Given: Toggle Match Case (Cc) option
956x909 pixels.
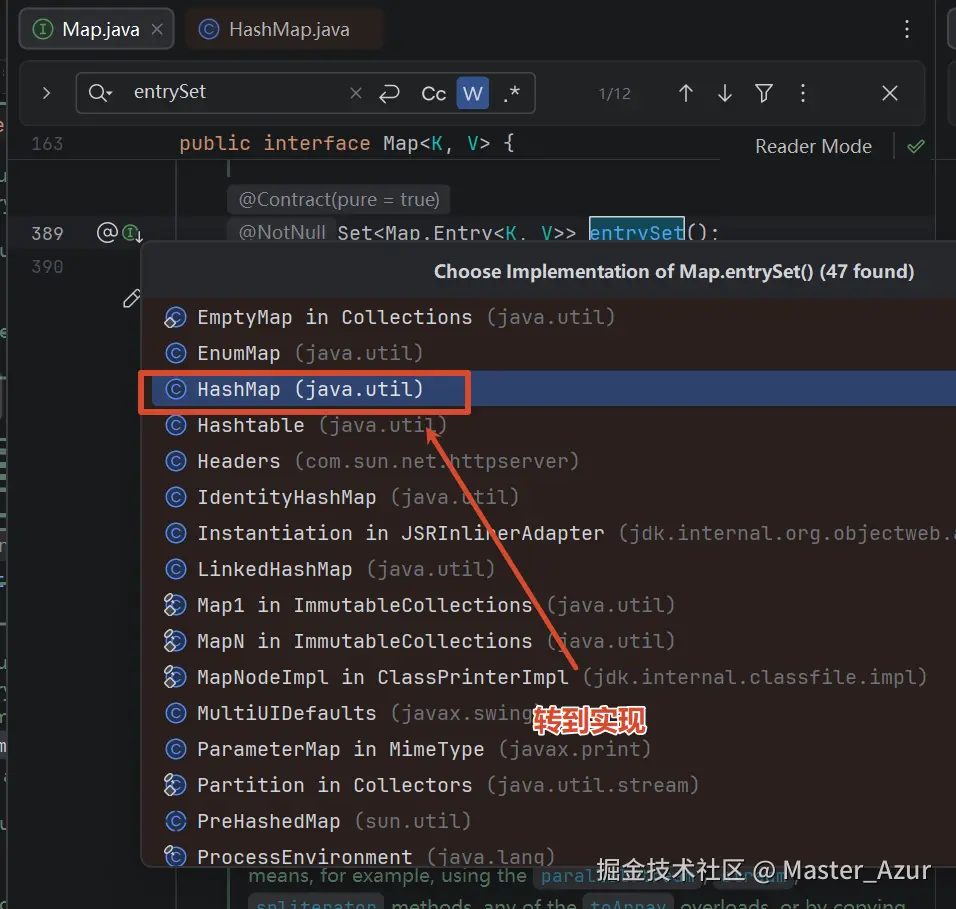Looking at the screenshot, I should click(433, 93).
